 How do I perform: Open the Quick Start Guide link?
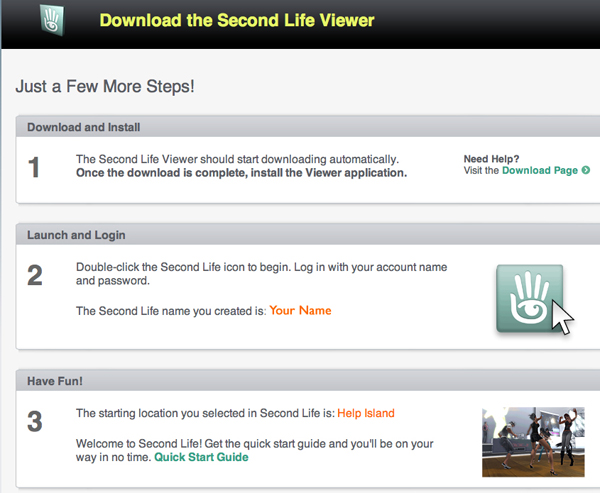[201, 457]
